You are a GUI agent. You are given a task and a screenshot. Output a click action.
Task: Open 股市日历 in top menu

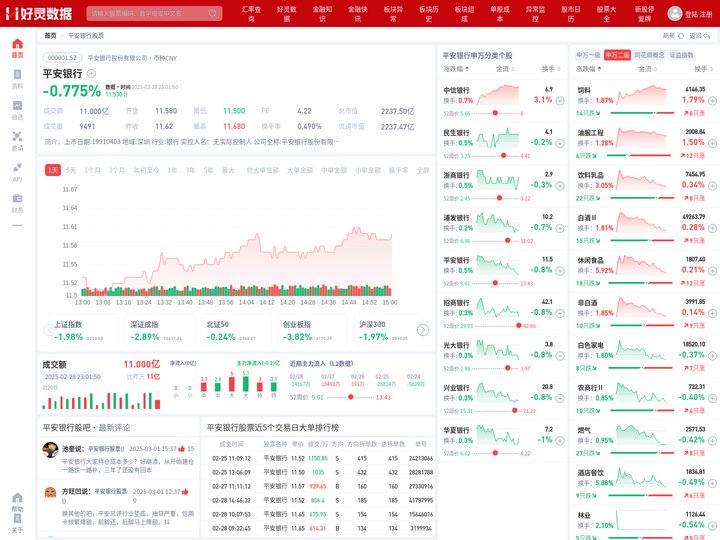(x=571, y=14)
